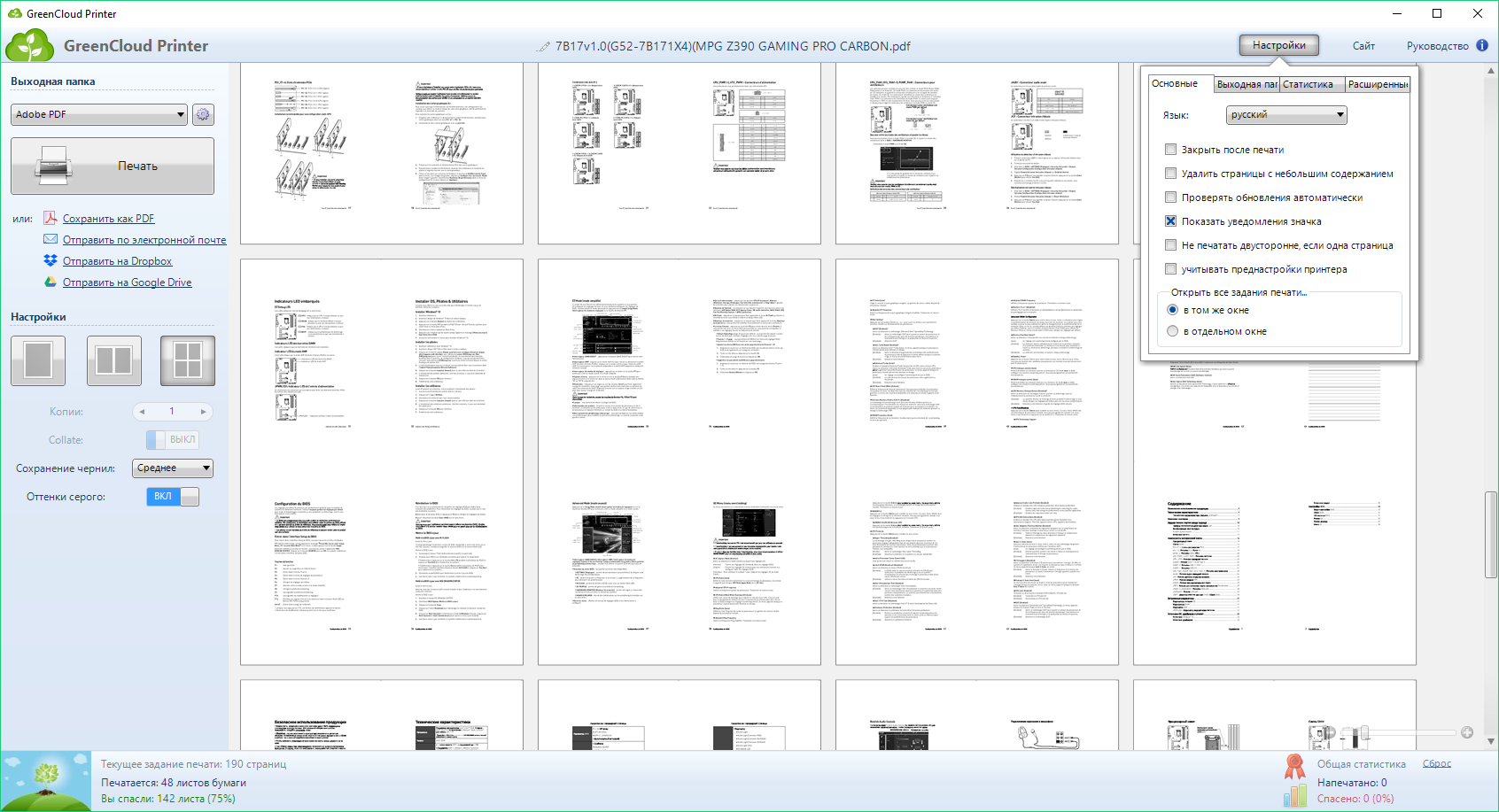Click the Dropbox logo icon
The height and width of the screenshot is (812, 1499).
click(x=50, y=261)
